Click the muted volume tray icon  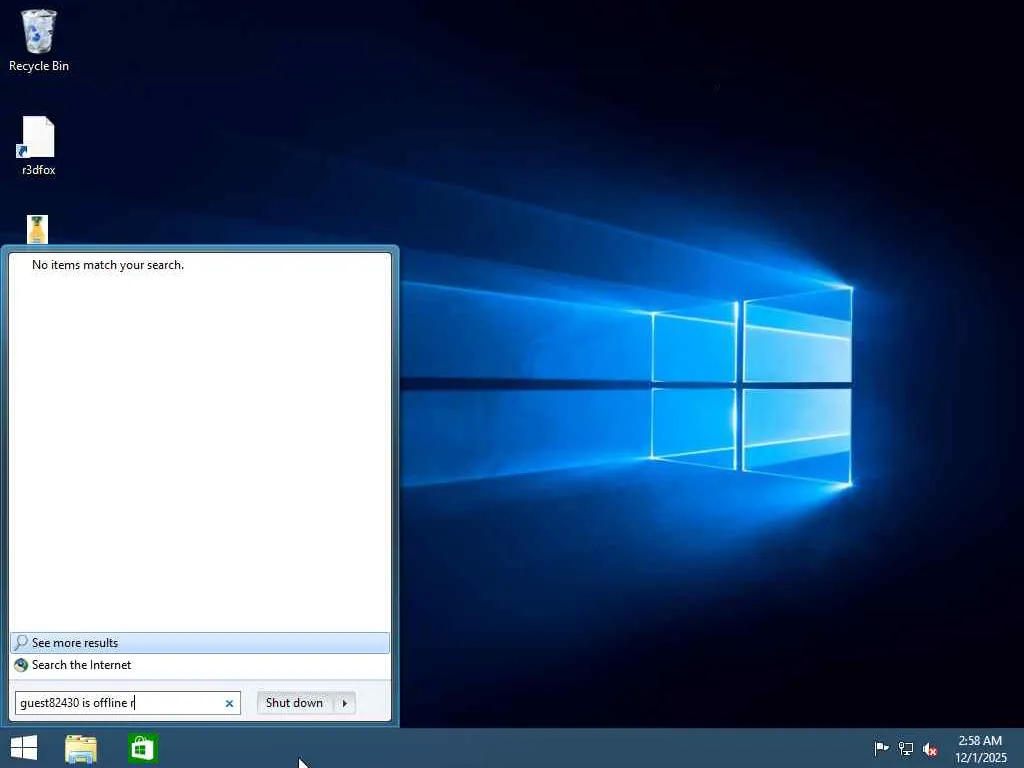click(x=930, y=749)
